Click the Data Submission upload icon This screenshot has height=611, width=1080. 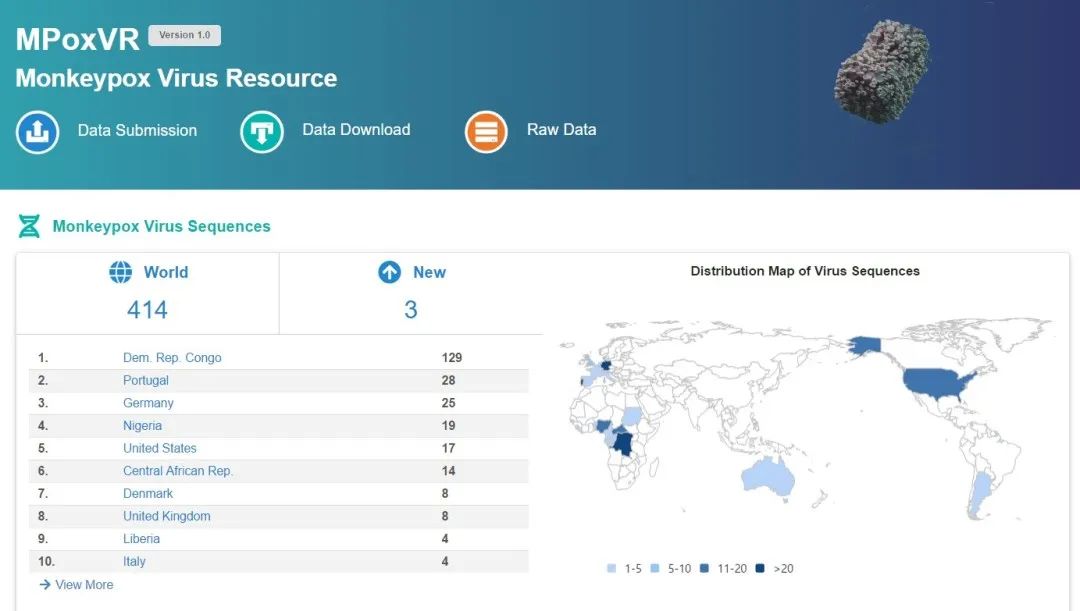[37, 131]
